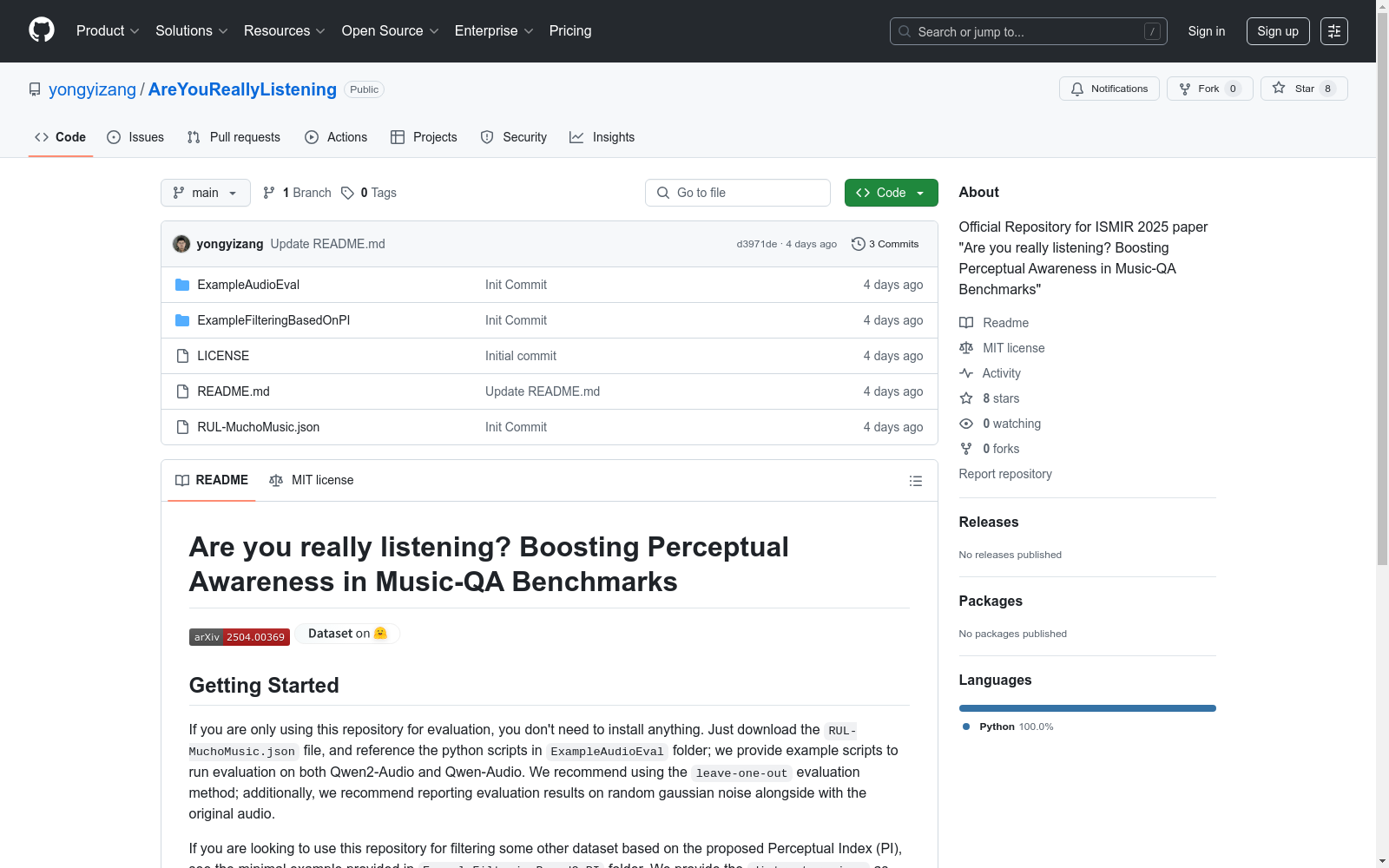Click the Go to file search field
Image resolution: width=1389 pixels, height=868 pixels.
738,193
